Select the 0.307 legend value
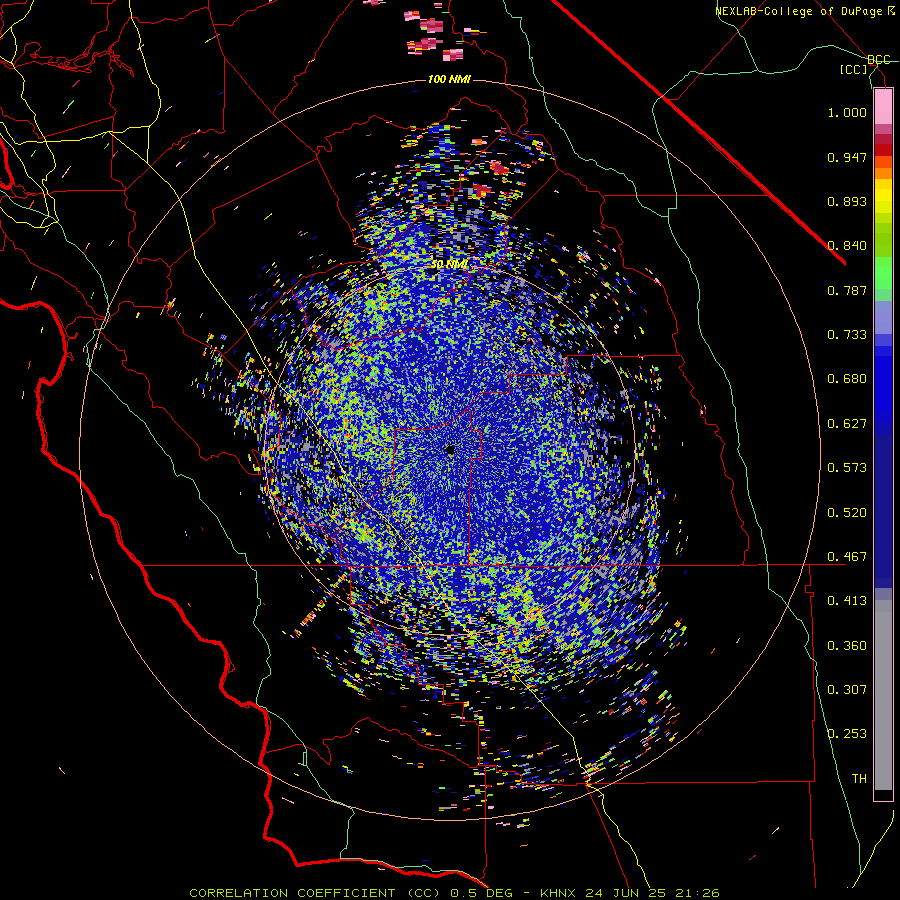This screenshot has width=900, height=900. point(847,690)
